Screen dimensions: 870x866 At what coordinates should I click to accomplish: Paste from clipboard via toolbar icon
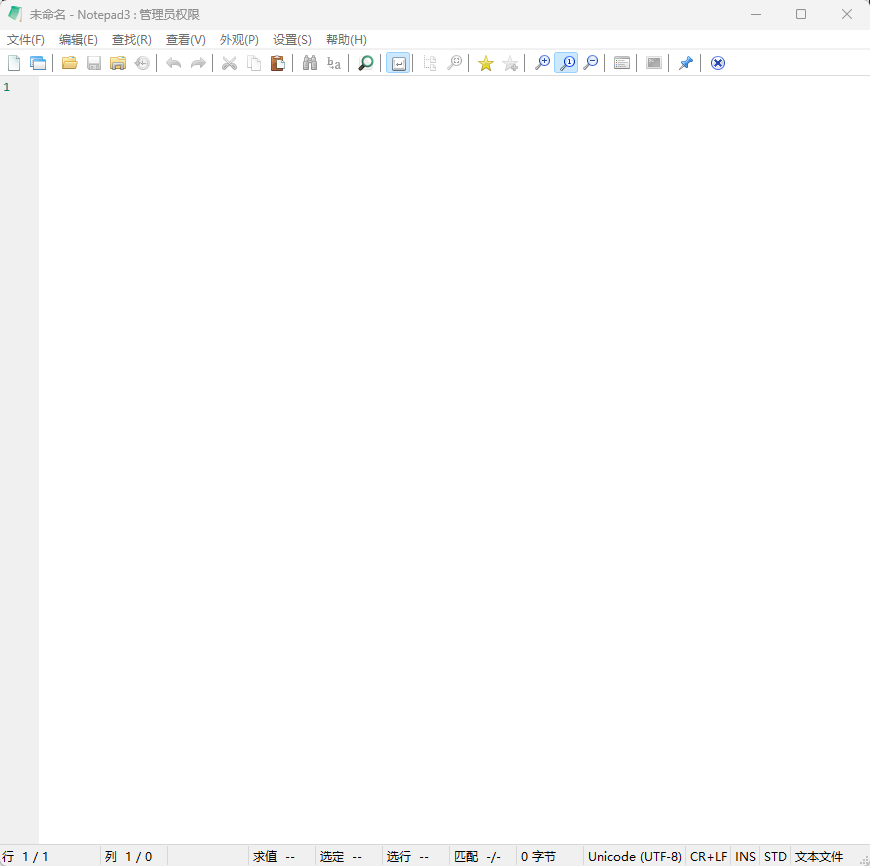click(x=277, y=62)
